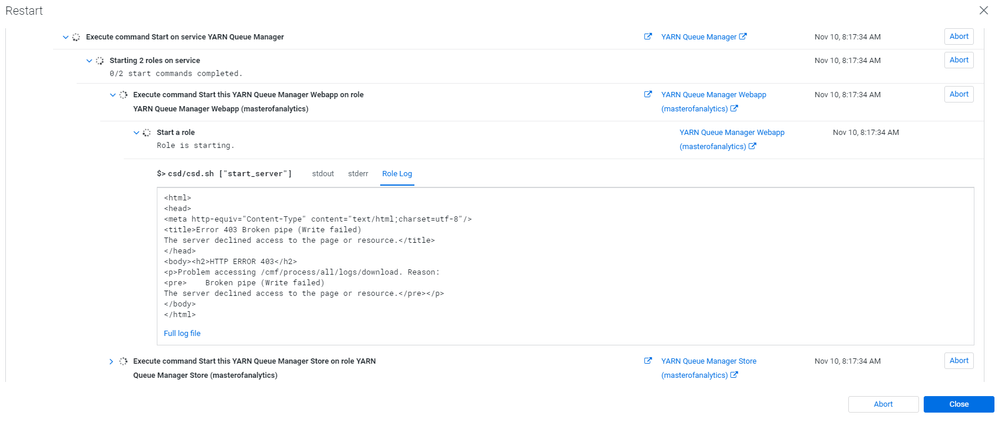Image resolution: width=998 pixels, height=422 pixels.
Task: Click the '0/2 start commands completed.' status text
Action: click(x=176, y=73)
